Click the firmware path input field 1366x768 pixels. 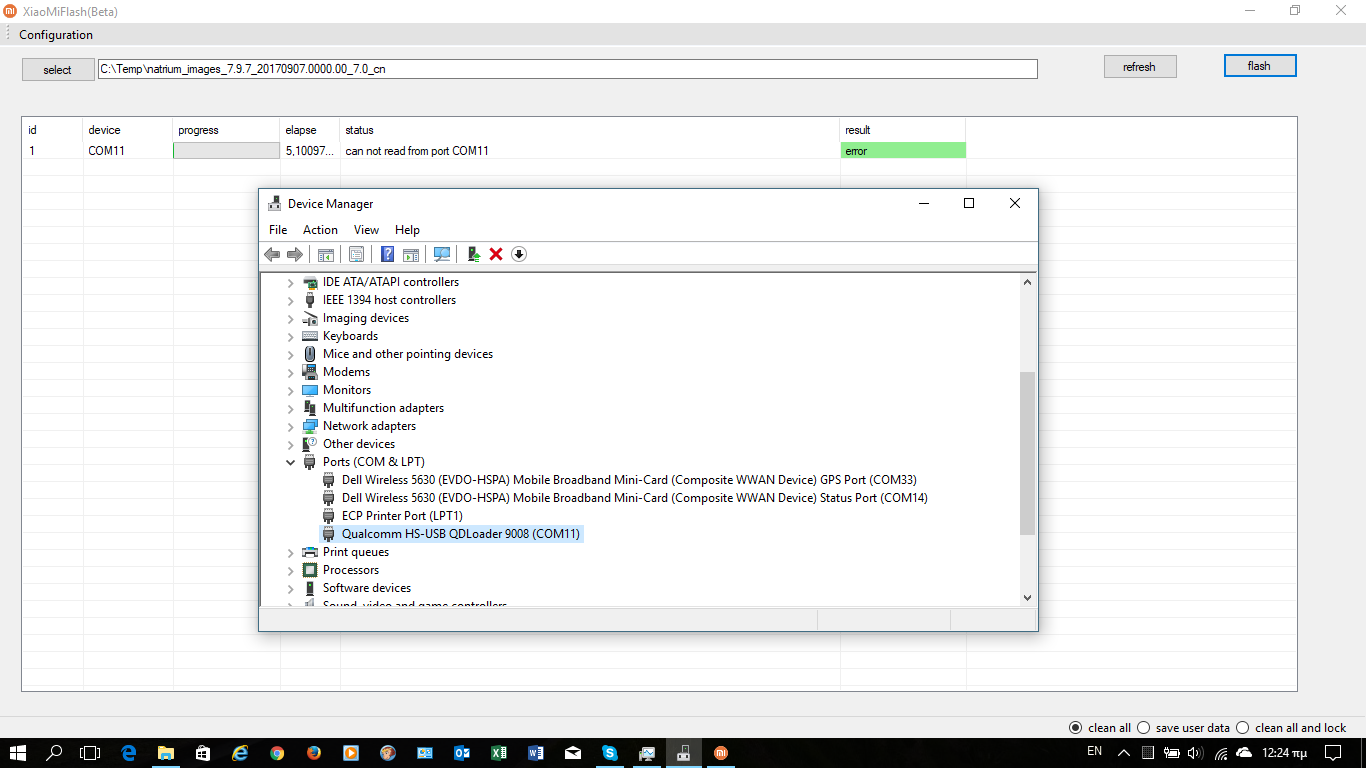click(567, 69)
